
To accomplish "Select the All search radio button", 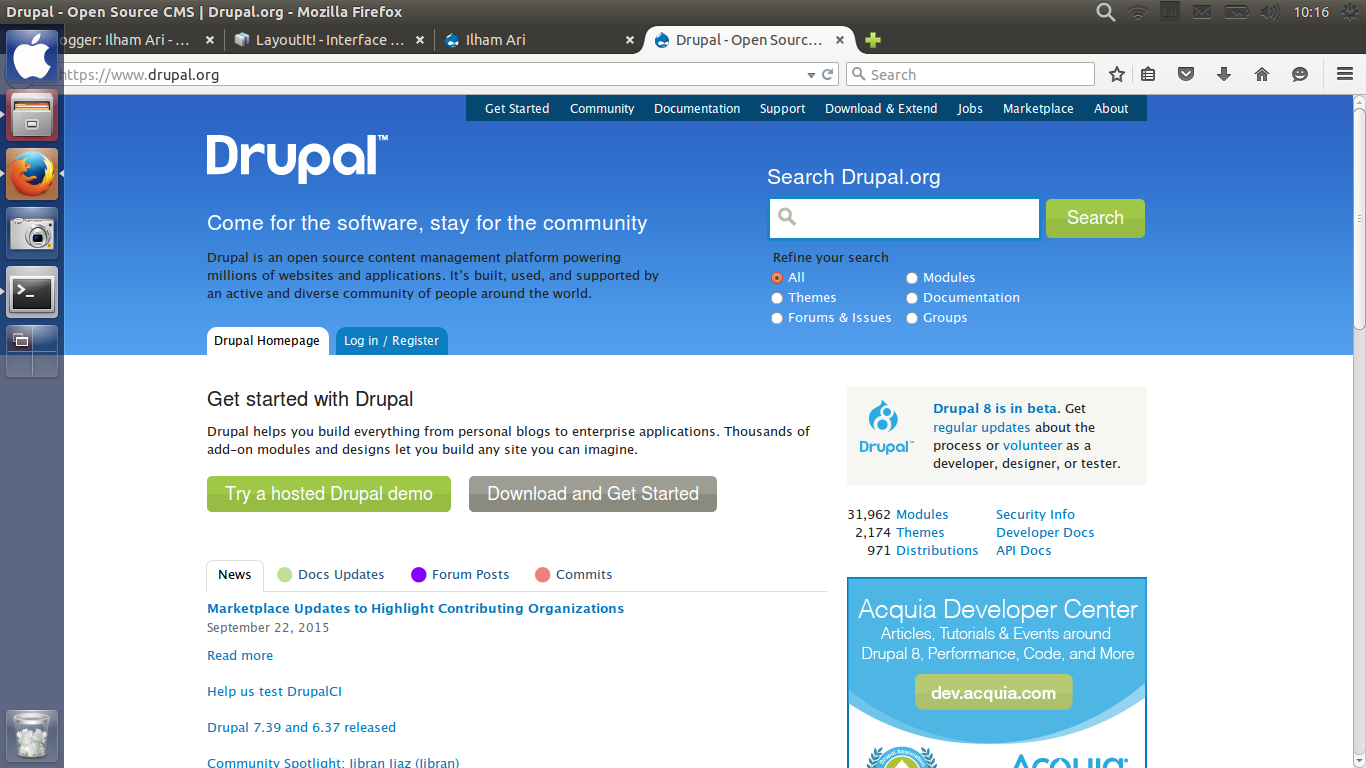I will point(777,278).
